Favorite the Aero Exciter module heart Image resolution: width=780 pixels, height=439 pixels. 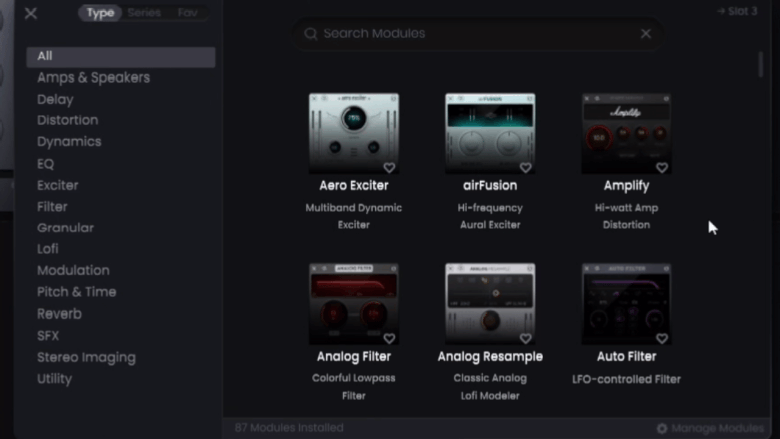pyautogui.click(x=389, y=168)
